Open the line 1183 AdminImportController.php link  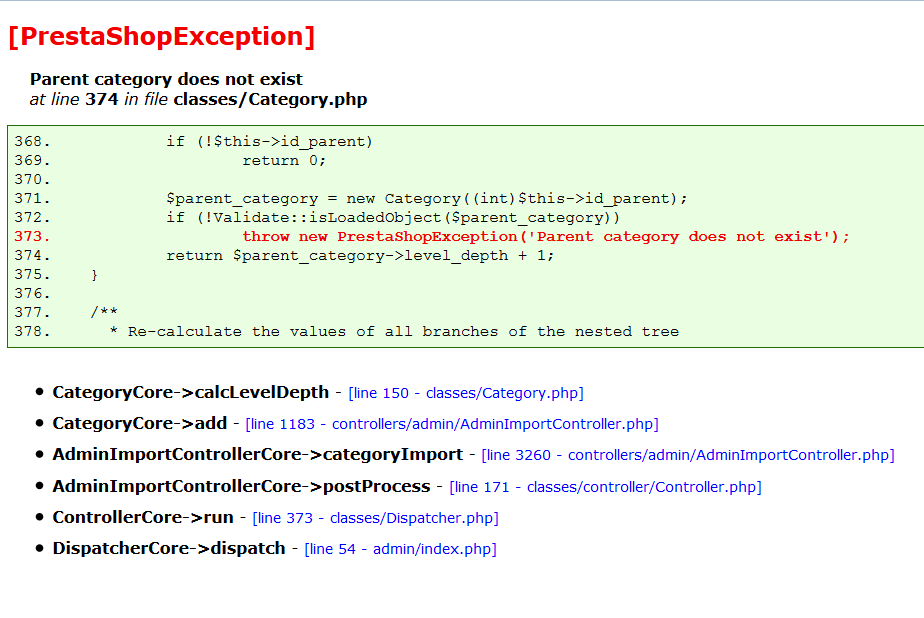click(452, 424)
